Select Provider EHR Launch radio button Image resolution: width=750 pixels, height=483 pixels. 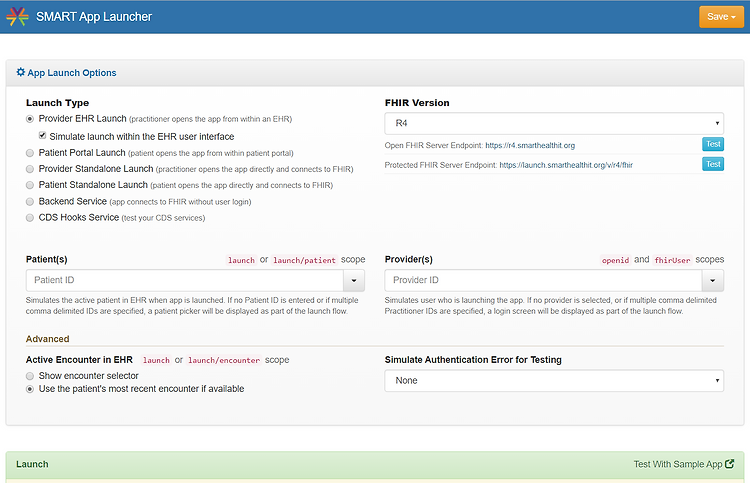coord(30,119)
